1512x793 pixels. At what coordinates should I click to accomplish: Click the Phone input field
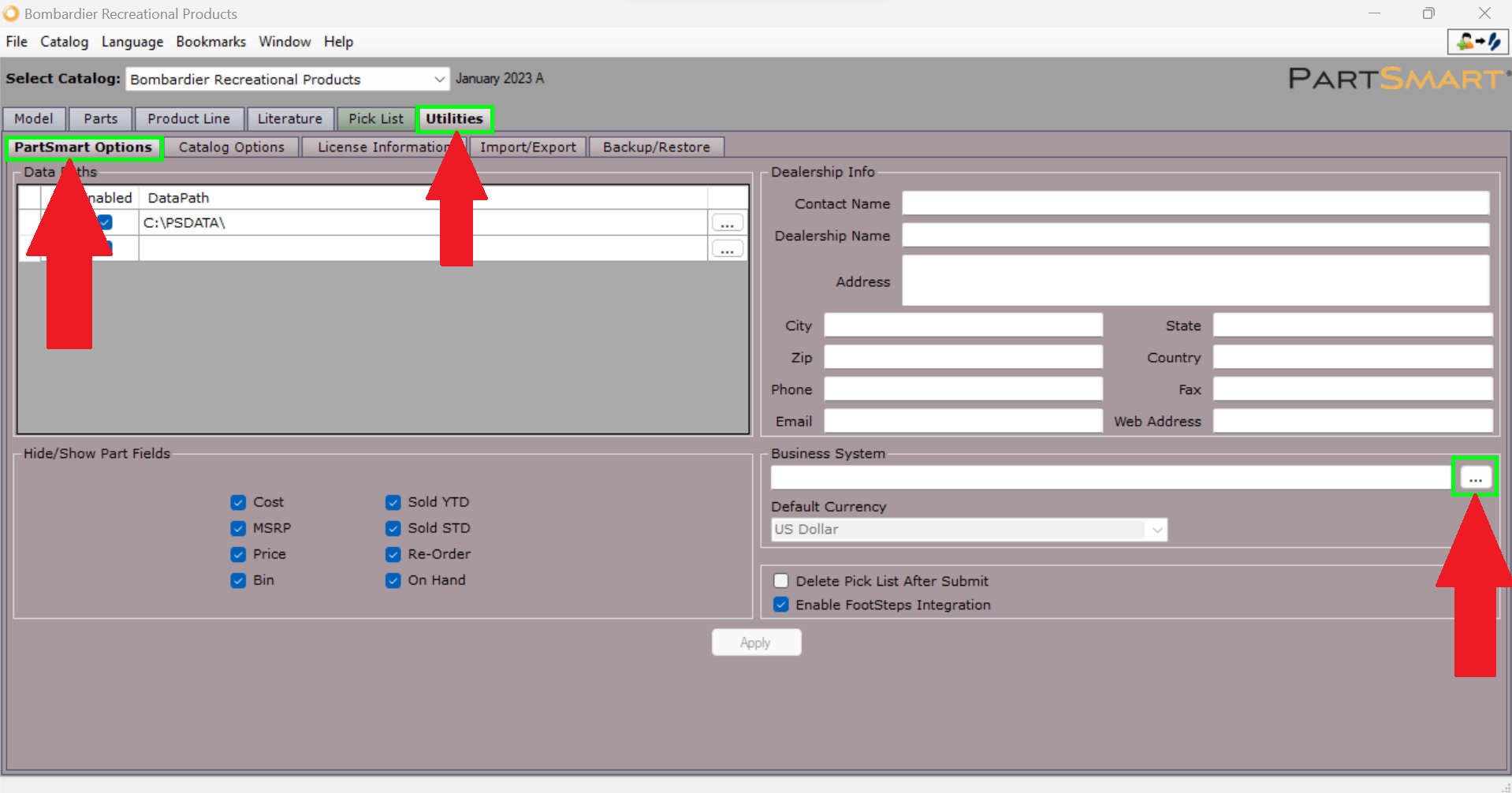pos(963,389)
